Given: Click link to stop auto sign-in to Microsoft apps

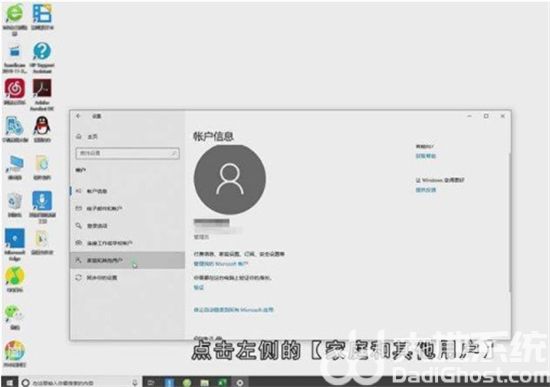Looking at the screenshot, I should tap(233, 310).
